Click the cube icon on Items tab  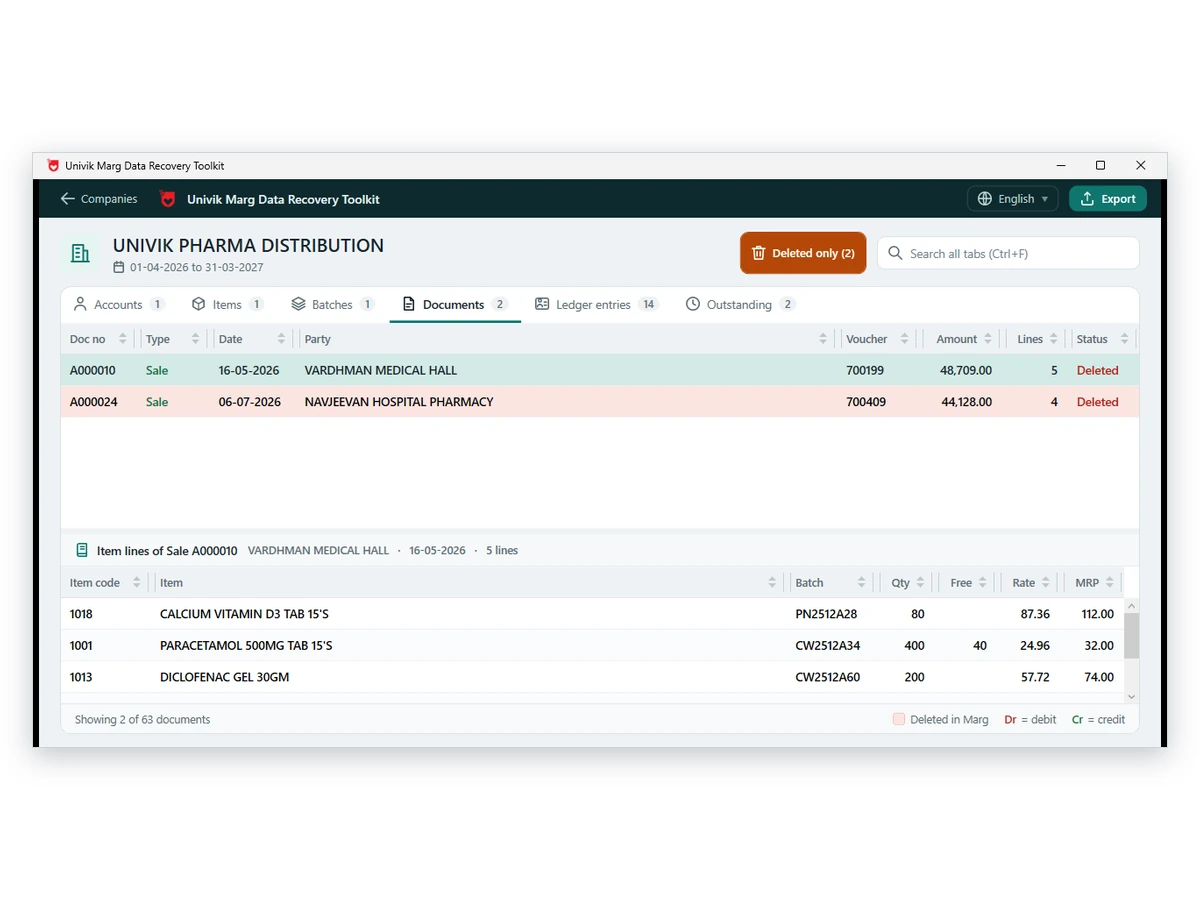click(x=198, y=304)
